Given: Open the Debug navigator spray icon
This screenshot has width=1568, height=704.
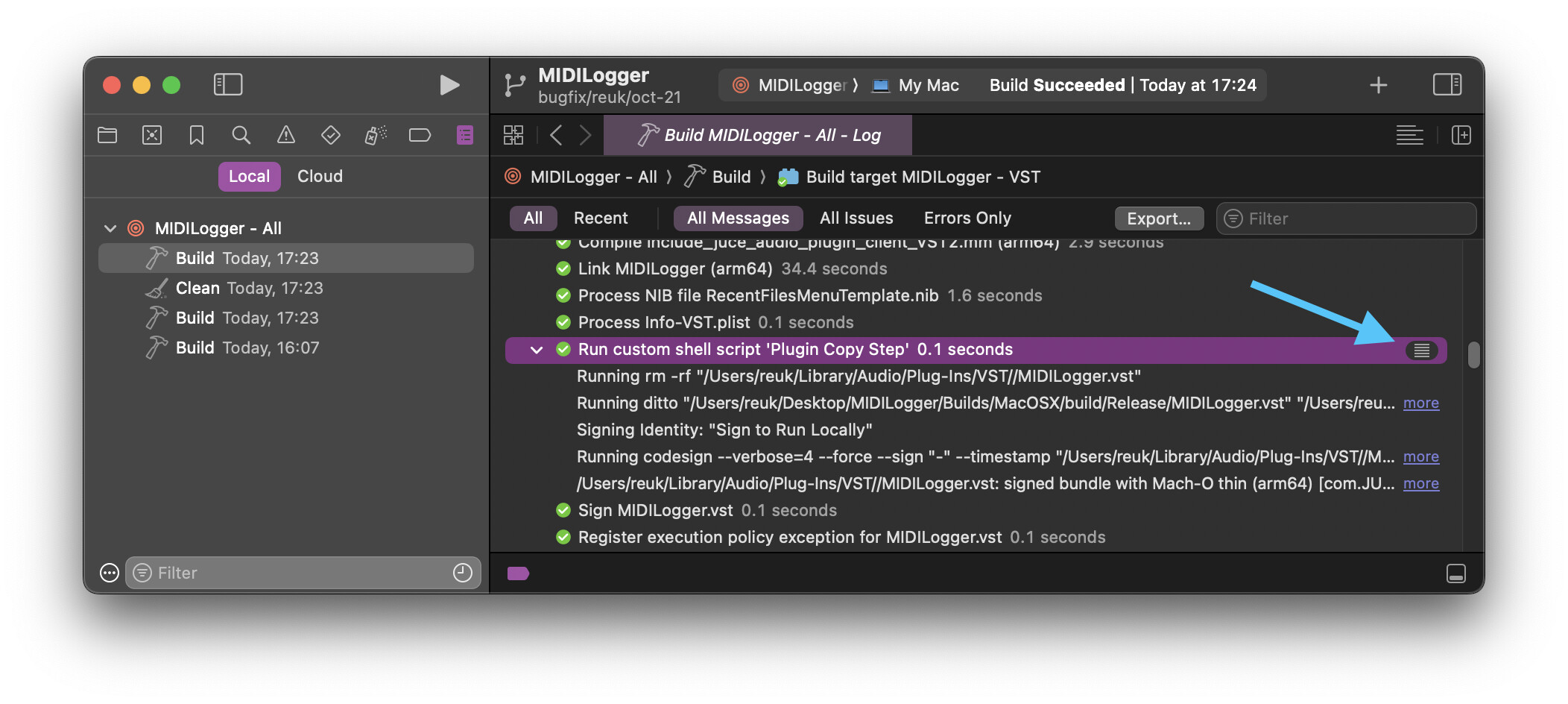Looking at the screenshot, I should point(376,135).
